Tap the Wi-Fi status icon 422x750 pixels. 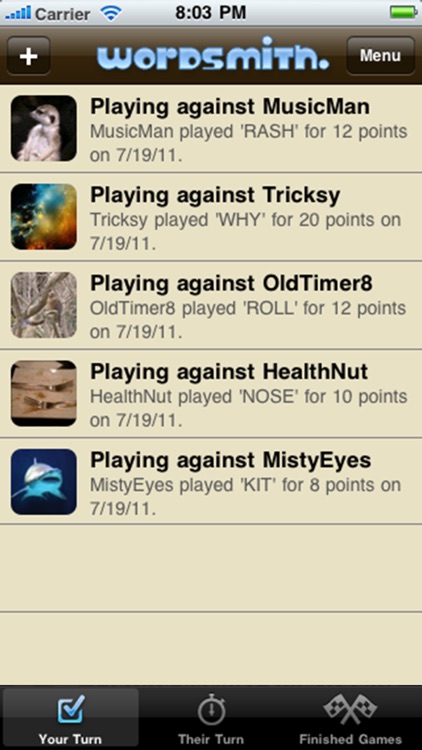tap(111, 13)
